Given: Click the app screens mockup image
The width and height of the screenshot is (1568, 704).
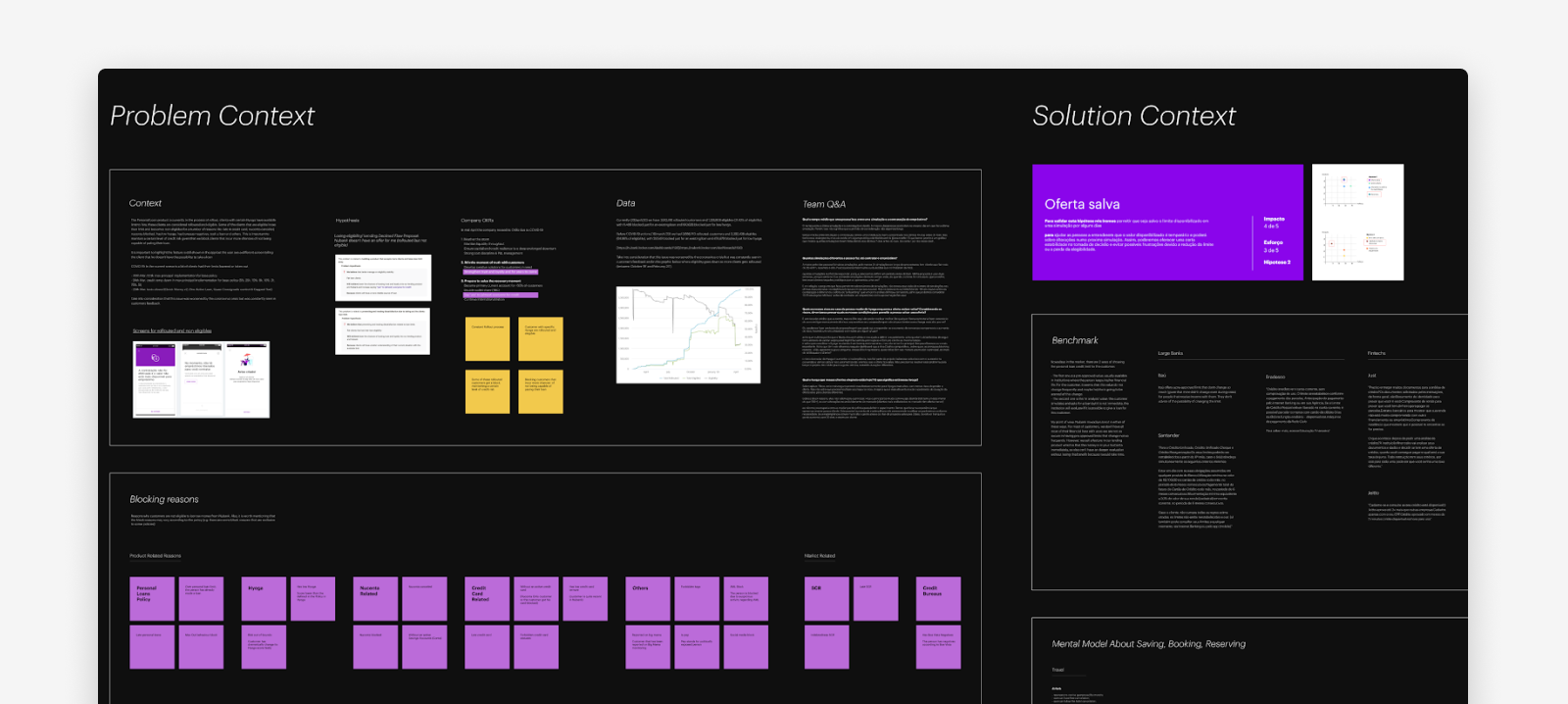Looking at the screenshot, I should tap(201, 379).
